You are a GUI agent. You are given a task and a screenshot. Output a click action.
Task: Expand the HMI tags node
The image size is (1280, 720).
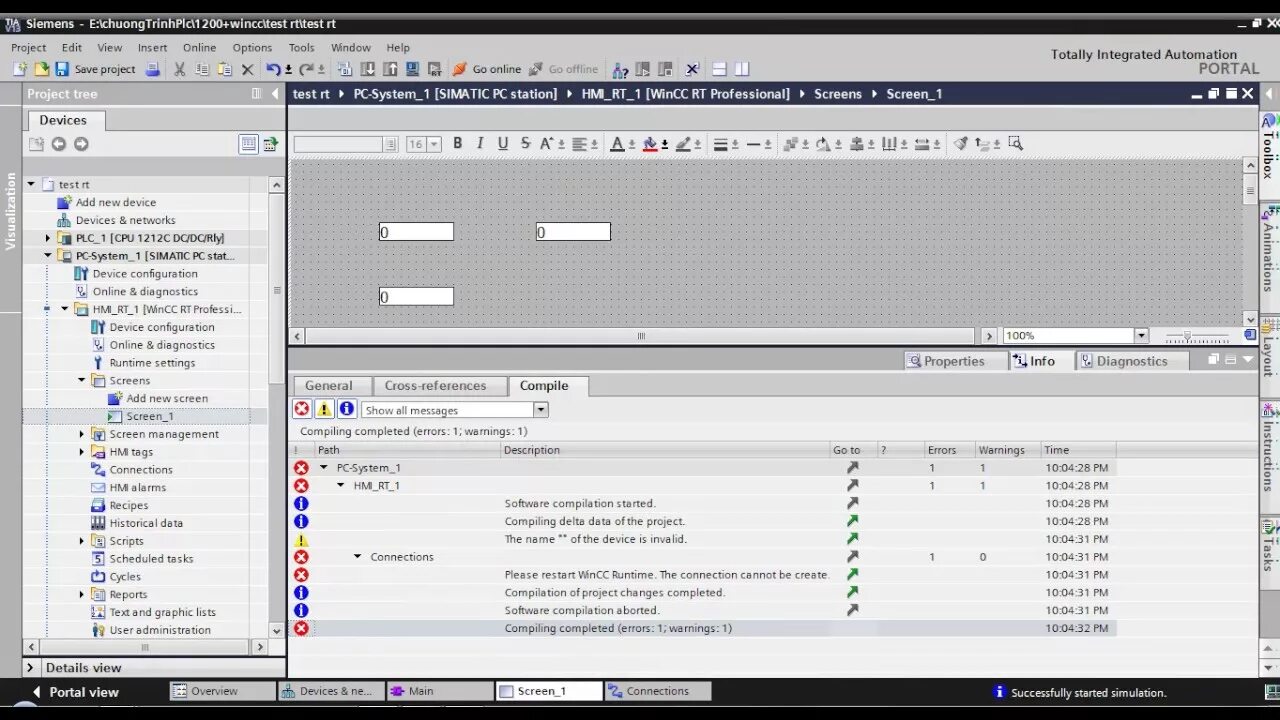click(x=82, y=452)
